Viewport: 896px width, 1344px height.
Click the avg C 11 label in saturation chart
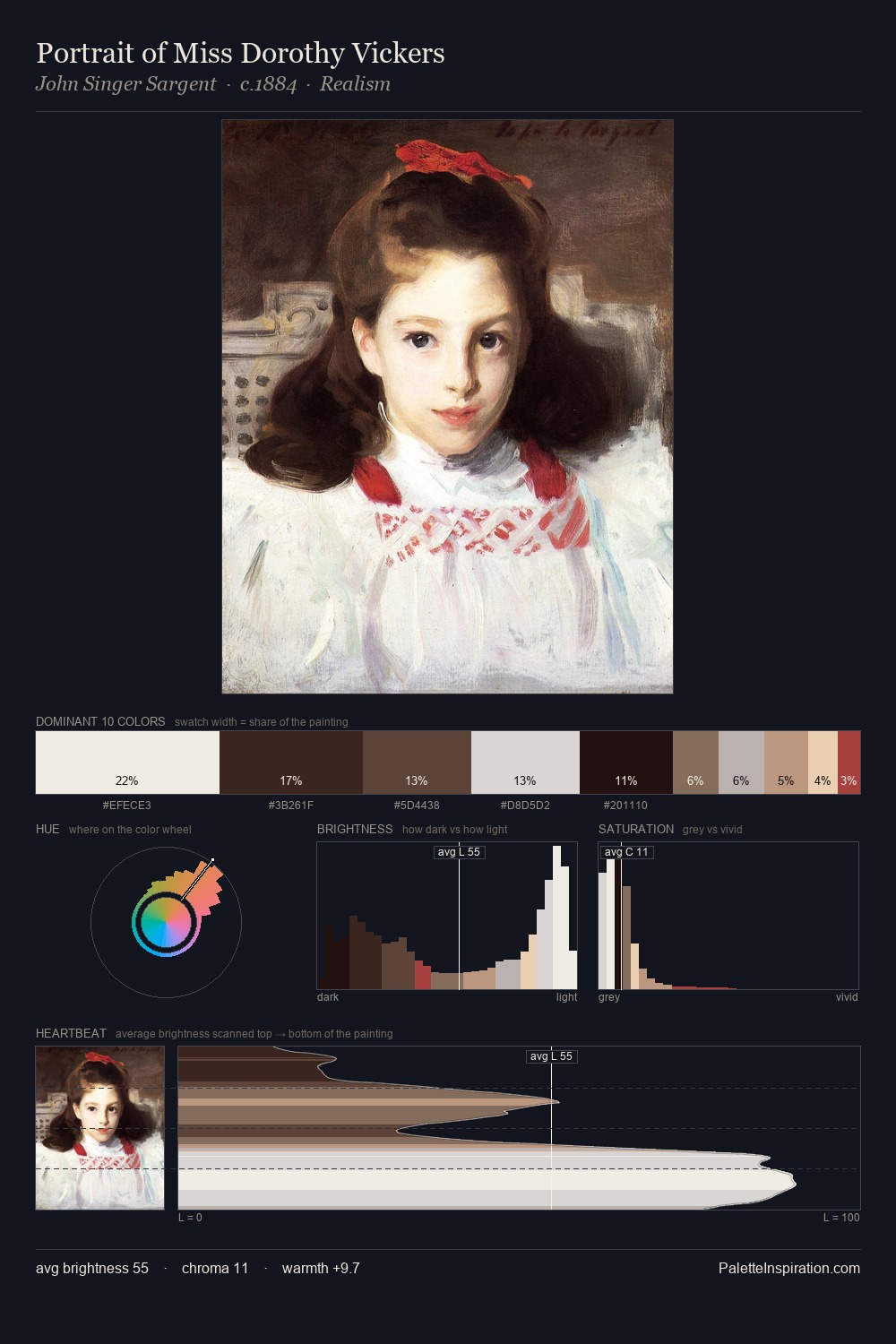coord(626,852)
